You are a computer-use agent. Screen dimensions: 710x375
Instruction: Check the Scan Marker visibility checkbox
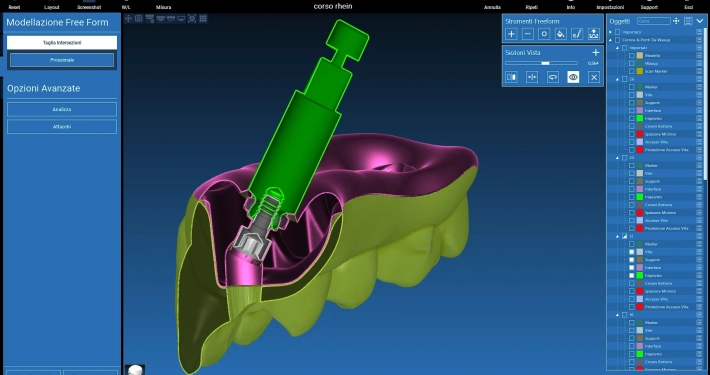coord(632,71)
